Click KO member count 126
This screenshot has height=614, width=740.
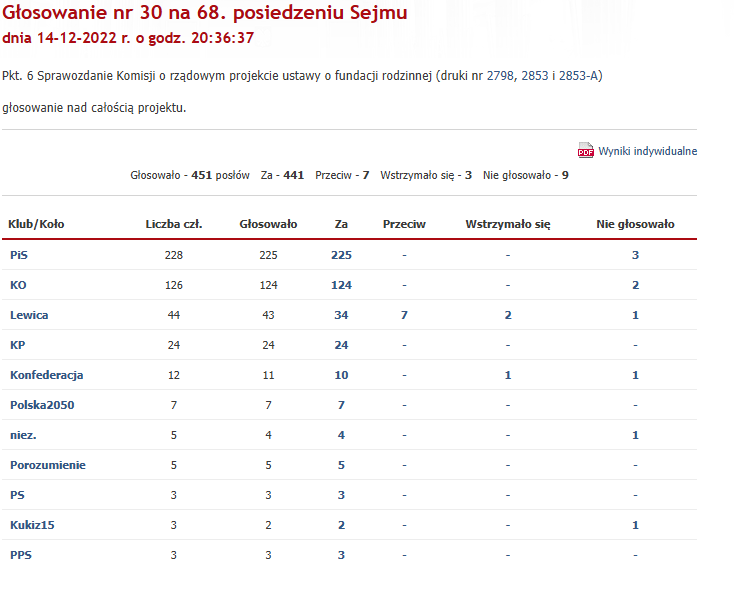click(x=174, y=285)
